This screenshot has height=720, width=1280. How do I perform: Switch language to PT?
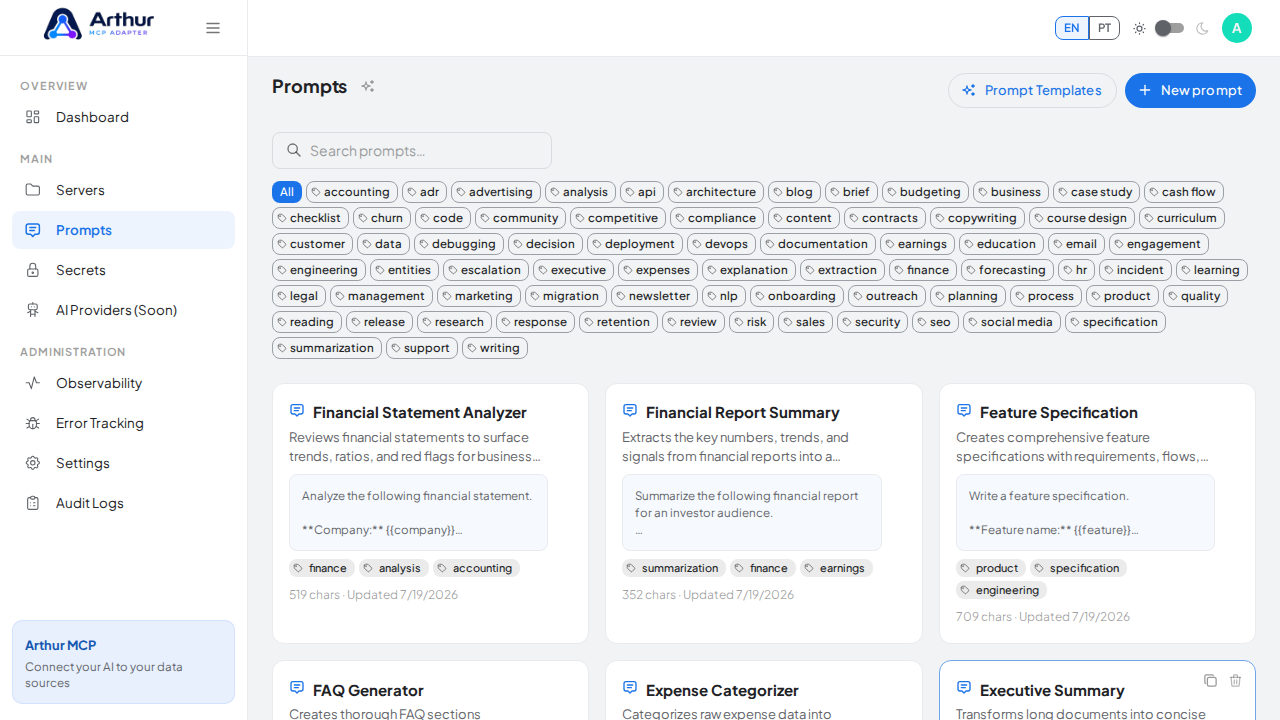click(1104, 28)
